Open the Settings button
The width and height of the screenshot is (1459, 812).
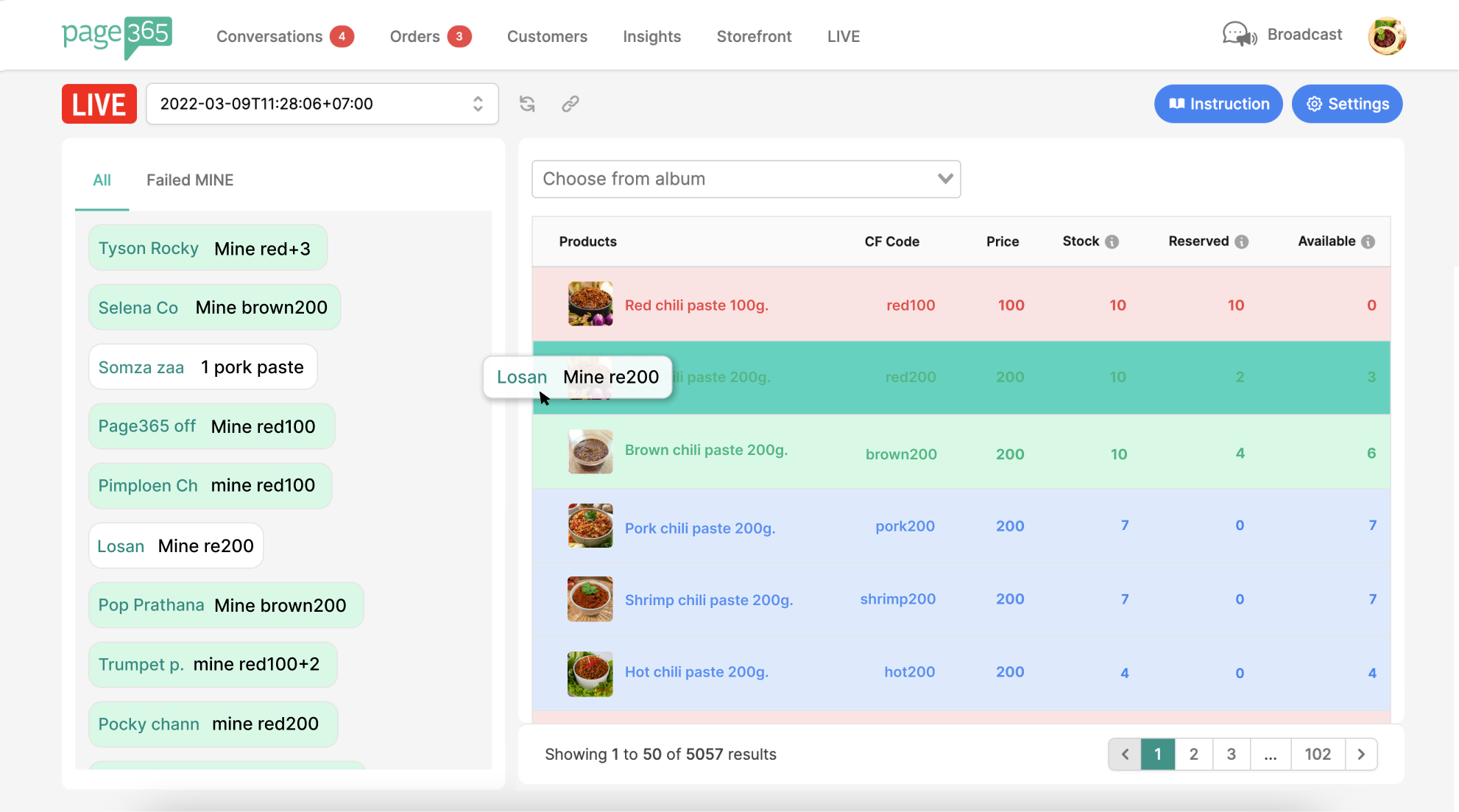click(x=1346, y=104)
